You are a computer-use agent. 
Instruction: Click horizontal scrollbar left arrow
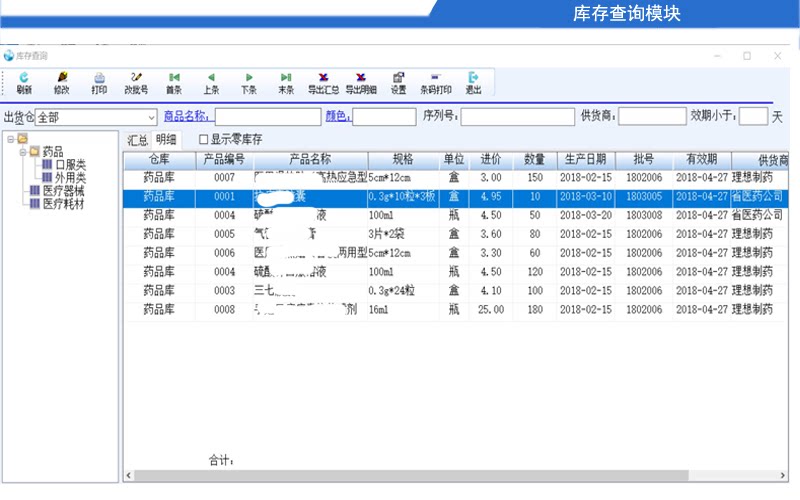tap(129, 476)
